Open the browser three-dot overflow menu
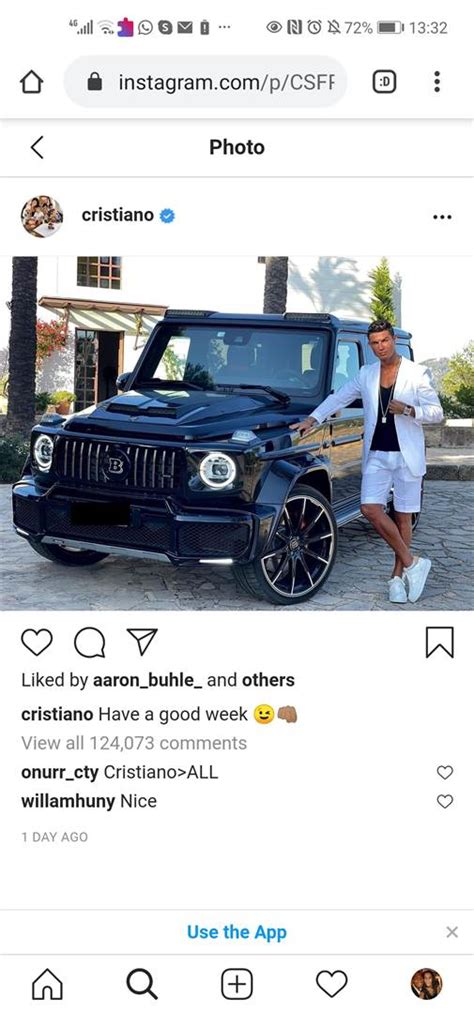The width and height of the screenshot is (474, 1013). coord(437,81)
